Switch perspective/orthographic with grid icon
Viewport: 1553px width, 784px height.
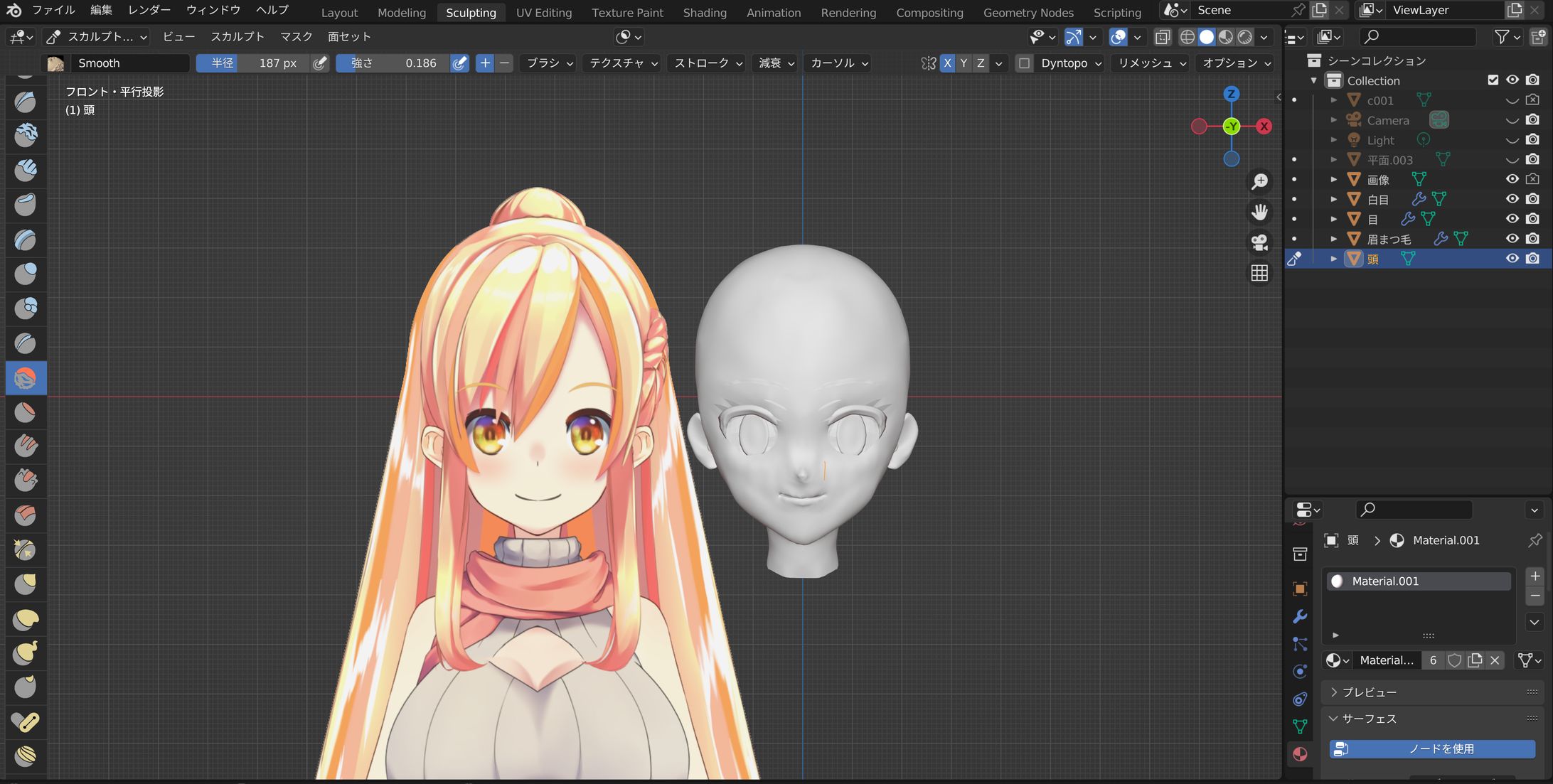pyautogui.click(x=1259, y=273)
